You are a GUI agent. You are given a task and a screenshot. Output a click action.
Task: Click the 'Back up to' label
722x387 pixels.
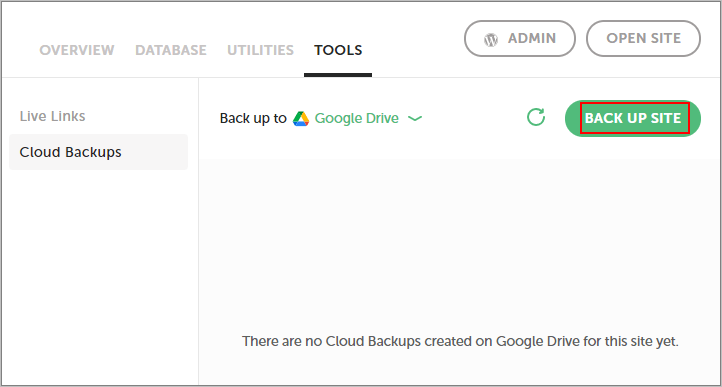pyautogui.click(x=253, y=118)
